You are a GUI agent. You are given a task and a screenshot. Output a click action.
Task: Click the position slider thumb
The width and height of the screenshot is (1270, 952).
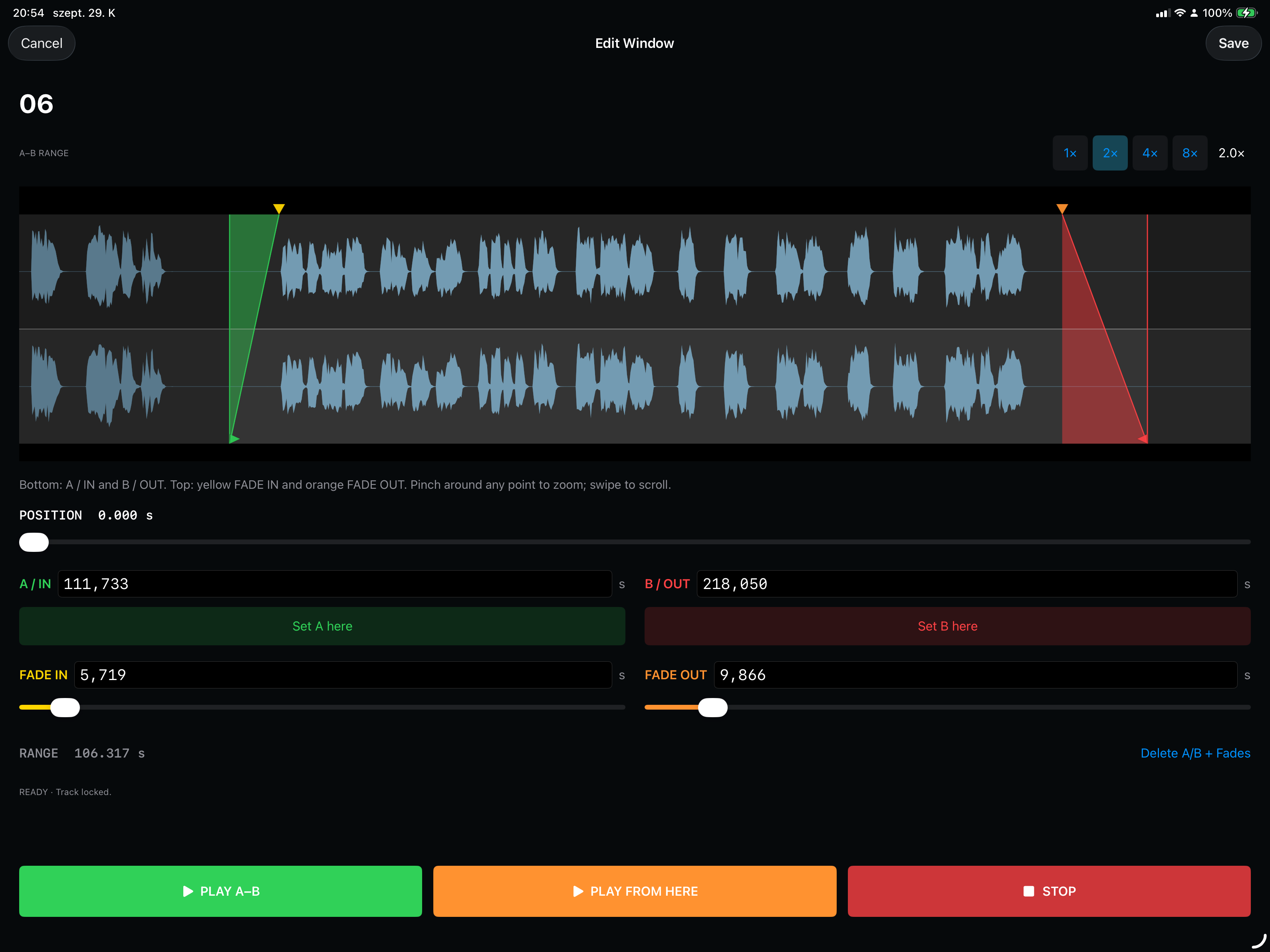pos(34,542)
